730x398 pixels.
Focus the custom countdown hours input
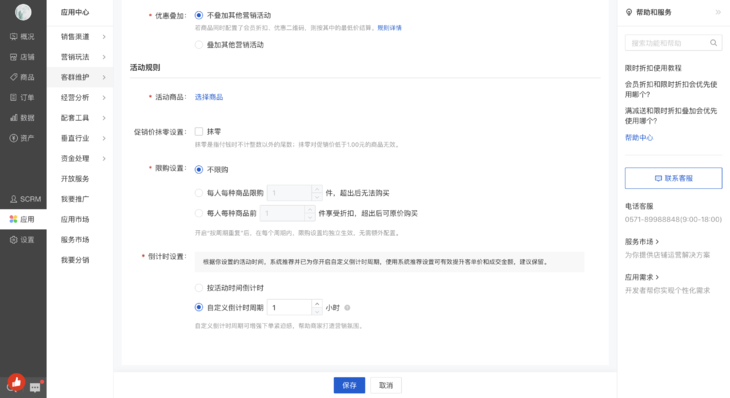[x=290, y=307]
